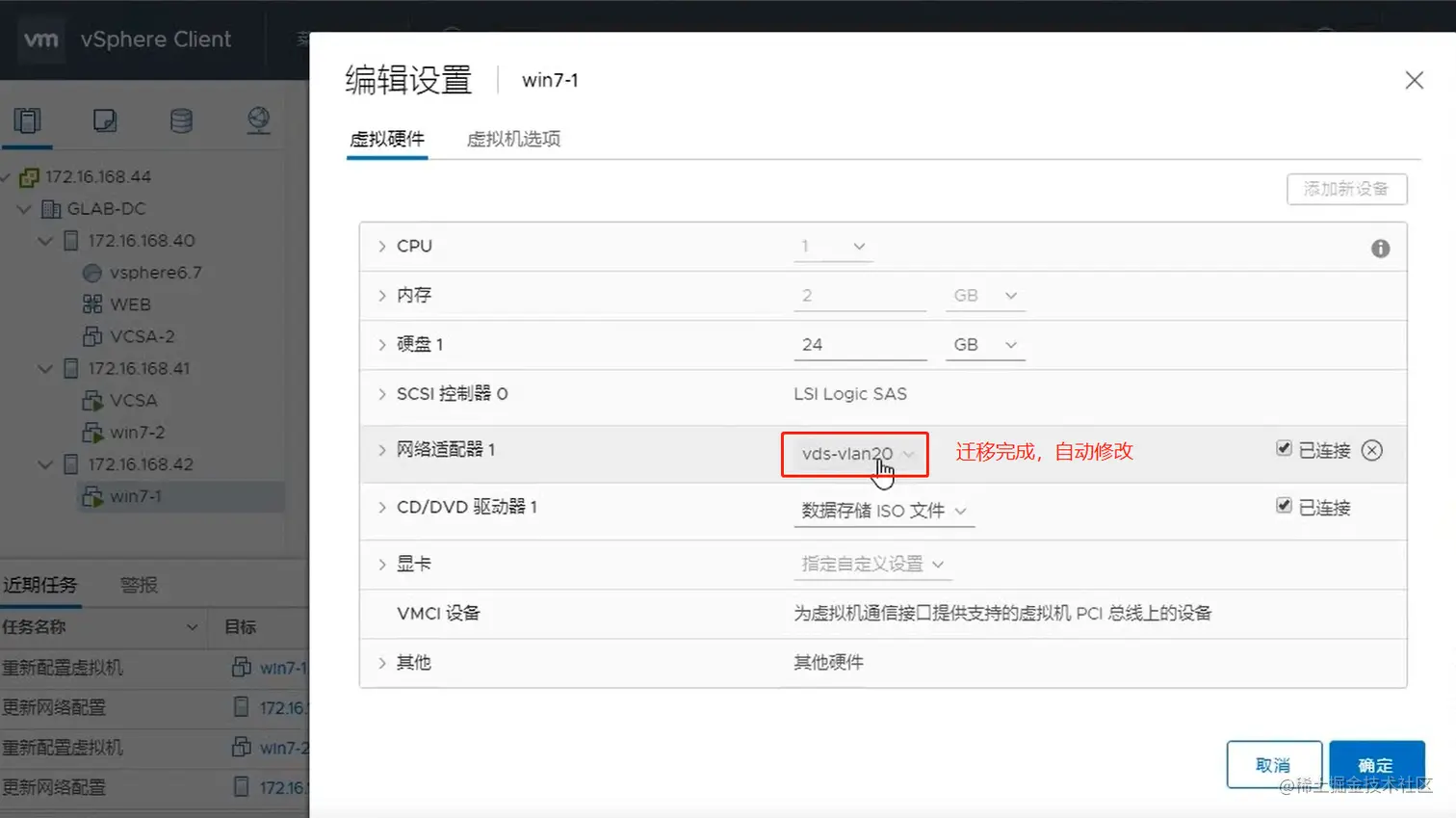The height and width of the screenshot is (818, 1456).
Task: Collapse host 172.16.168.42 tree node
Action: 45,464
